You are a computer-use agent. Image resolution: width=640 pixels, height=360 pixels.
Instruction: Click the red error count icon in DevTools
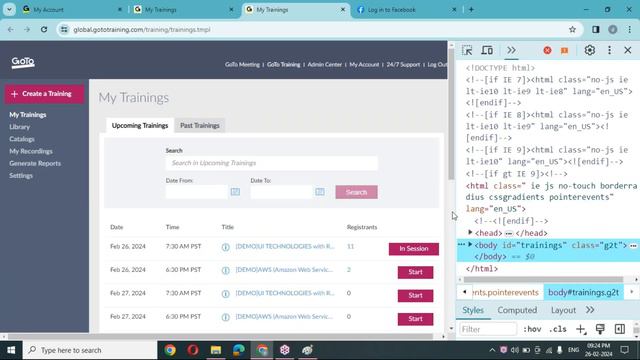(547, 50)
